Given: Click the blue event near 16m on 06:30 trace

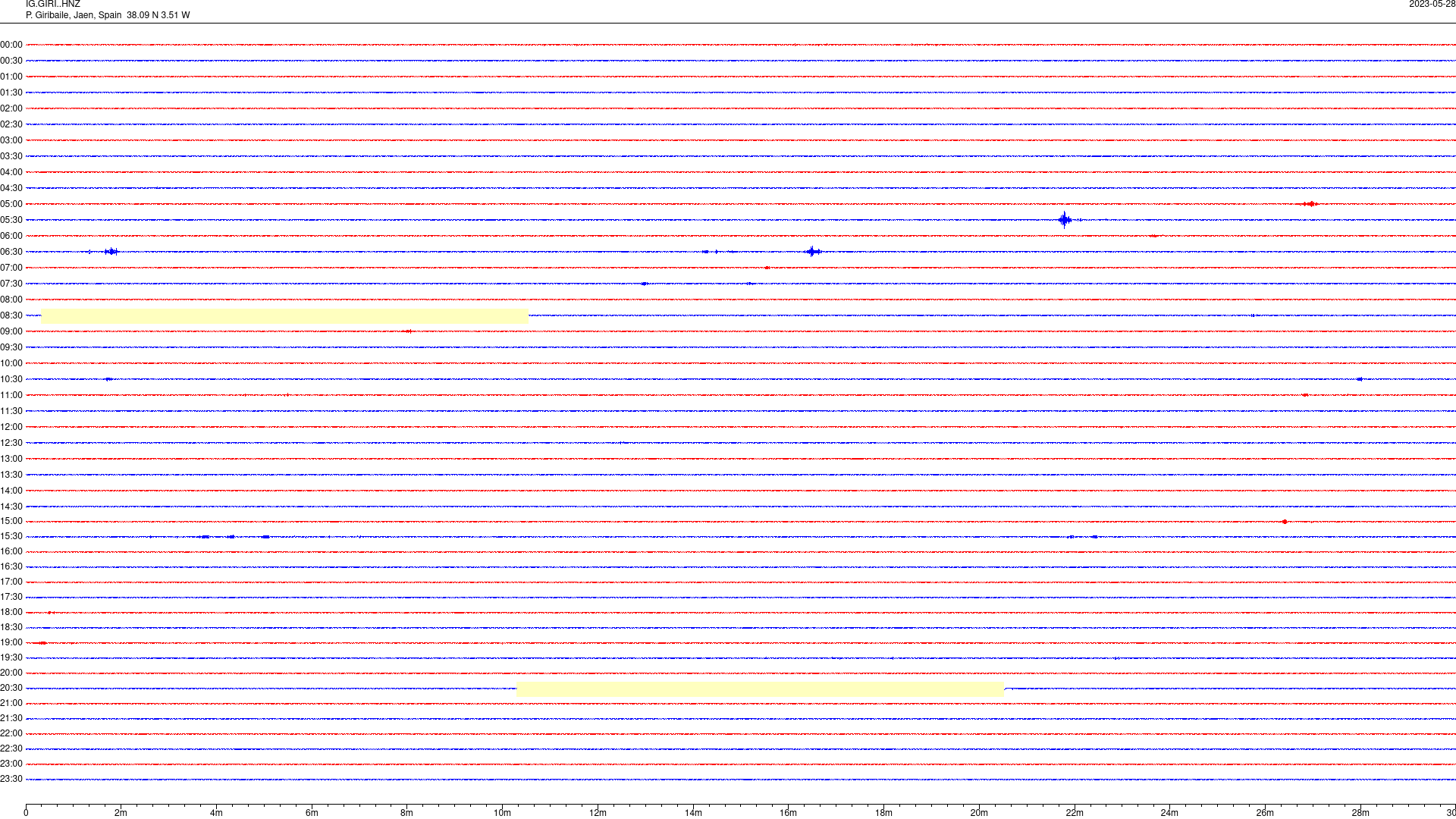Looking at the screenshot, I should click(x=813, y=252).
